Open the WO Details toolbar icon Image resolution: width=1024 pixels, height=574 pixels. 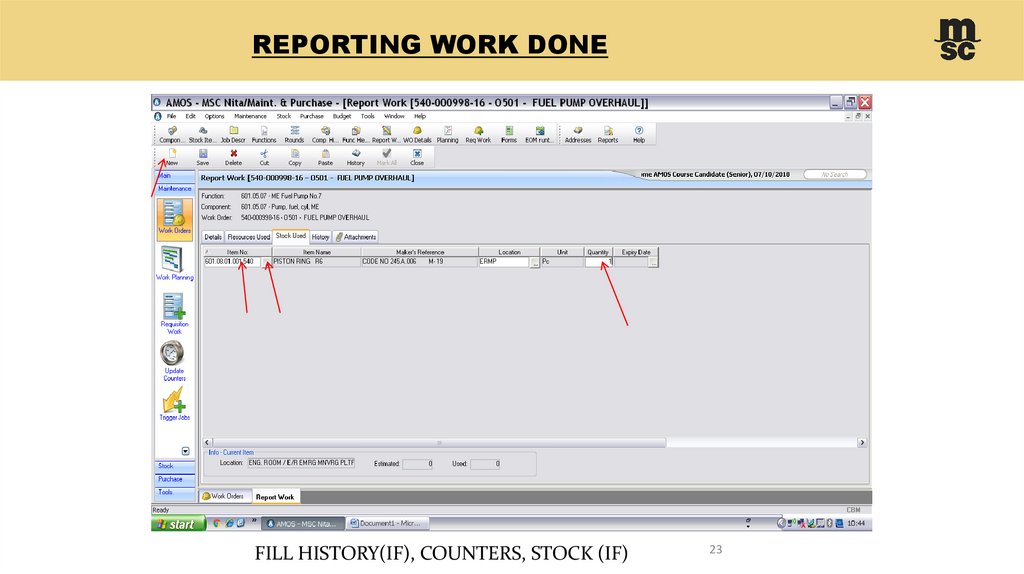[x=417, y=134]
